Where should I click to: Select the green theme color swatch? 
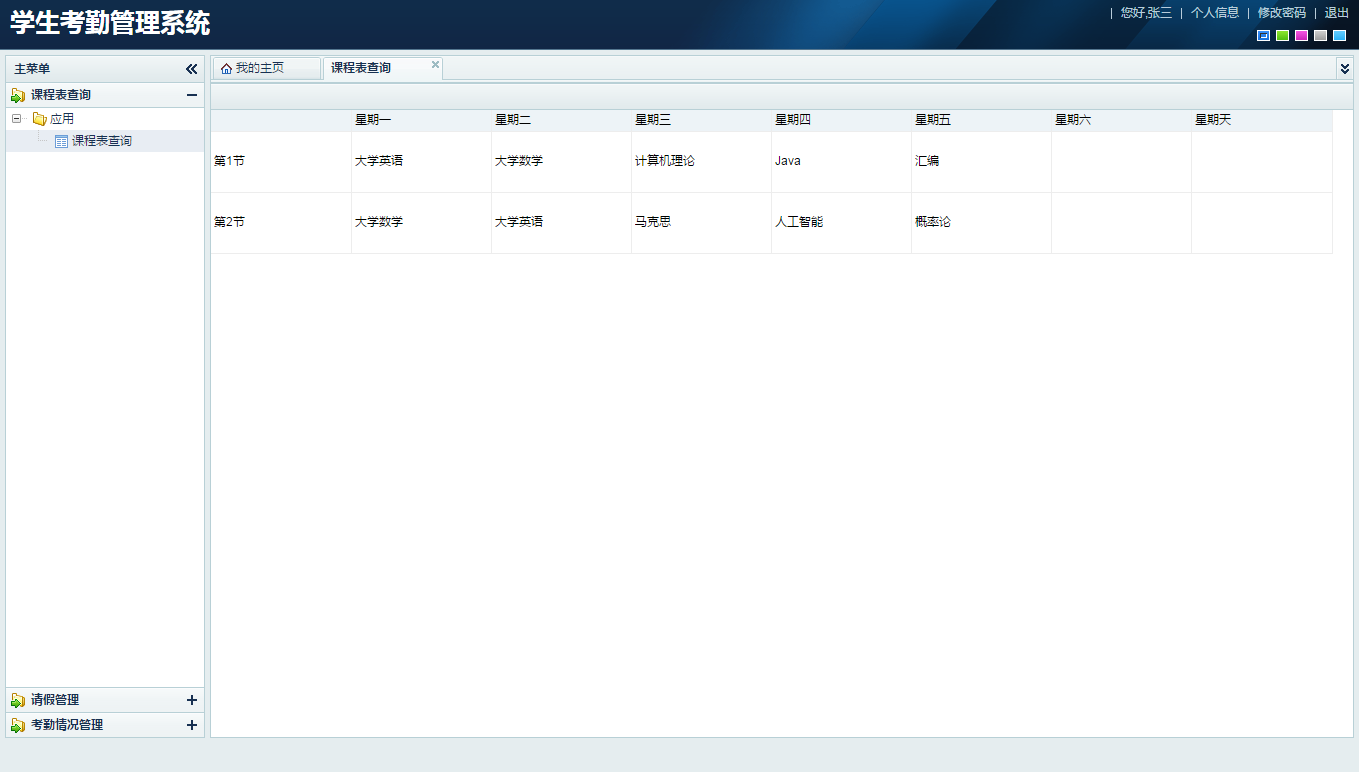pos(1283,34)
